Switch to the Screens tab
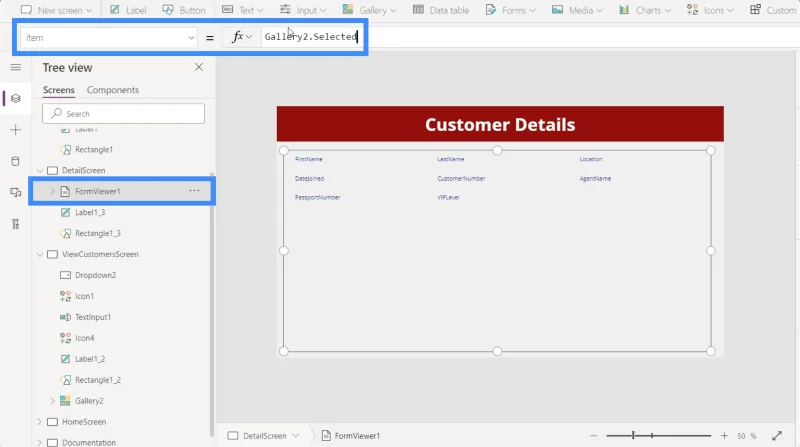The width and height of the screenshot is (800, 447). pos(59,90)
